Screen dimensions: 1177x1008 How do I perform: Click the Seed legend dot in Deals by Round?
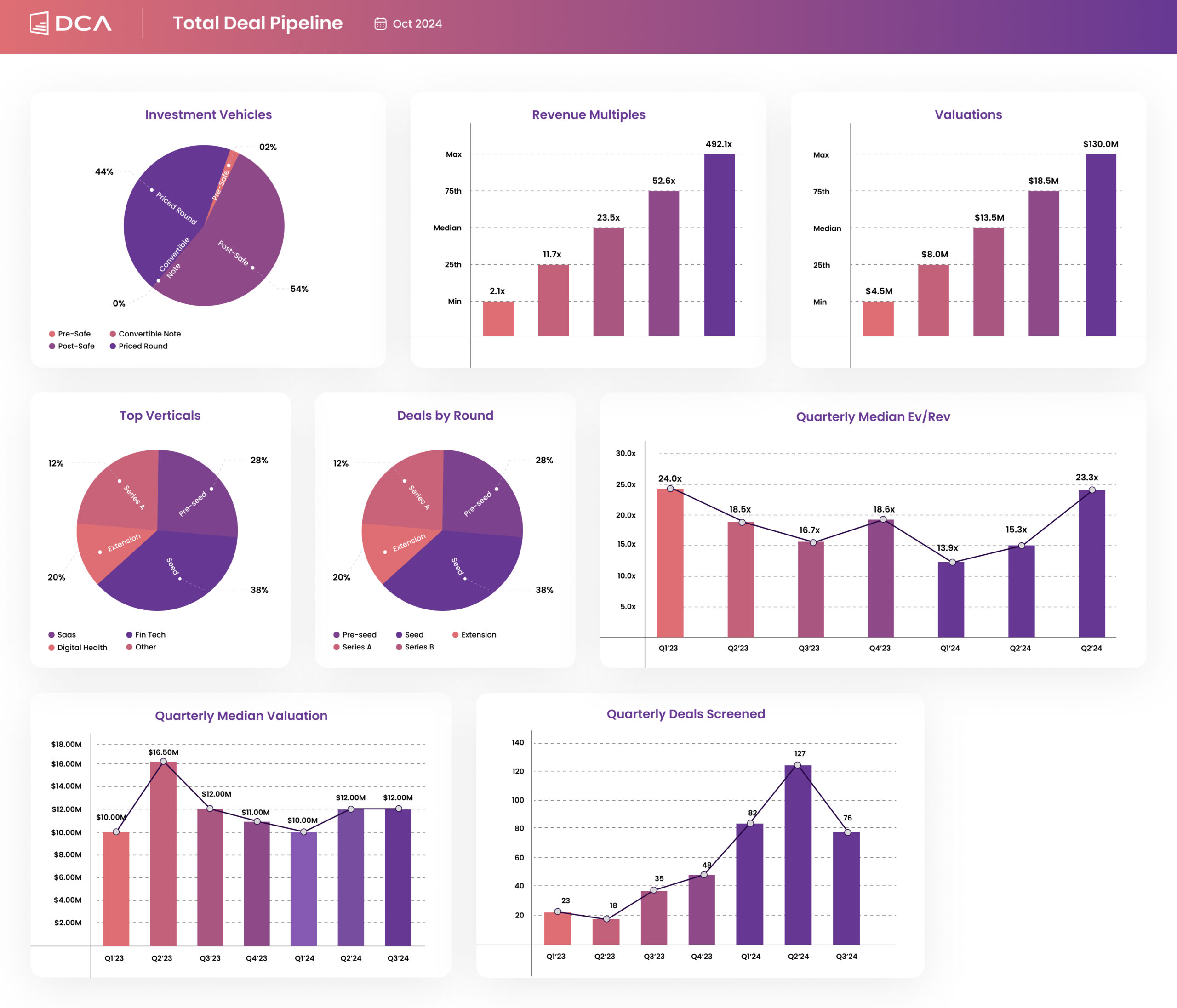pos(400,635)
